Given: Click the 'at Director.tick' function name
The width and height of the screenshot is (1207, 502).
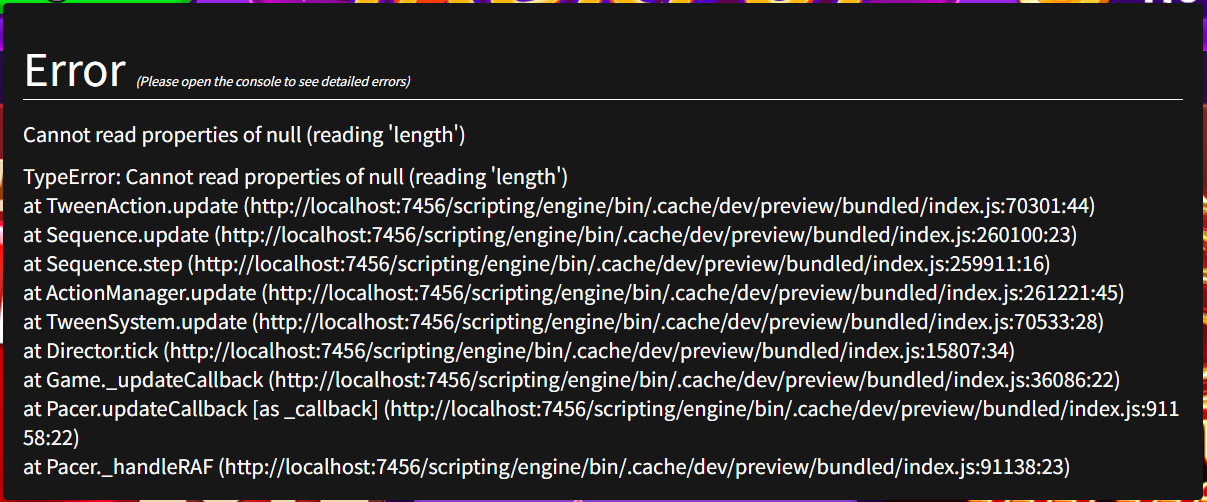Looking at the screenshot, I should click(92, 352).
